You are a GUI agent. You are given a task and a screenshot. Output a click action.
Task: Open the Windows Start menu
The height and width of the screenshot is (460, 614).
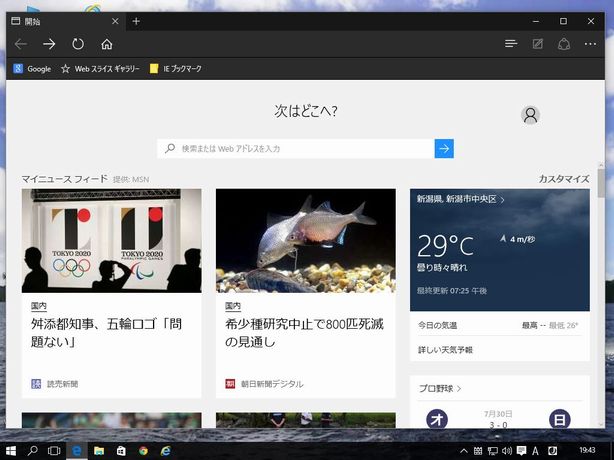(x=11, y=451)
